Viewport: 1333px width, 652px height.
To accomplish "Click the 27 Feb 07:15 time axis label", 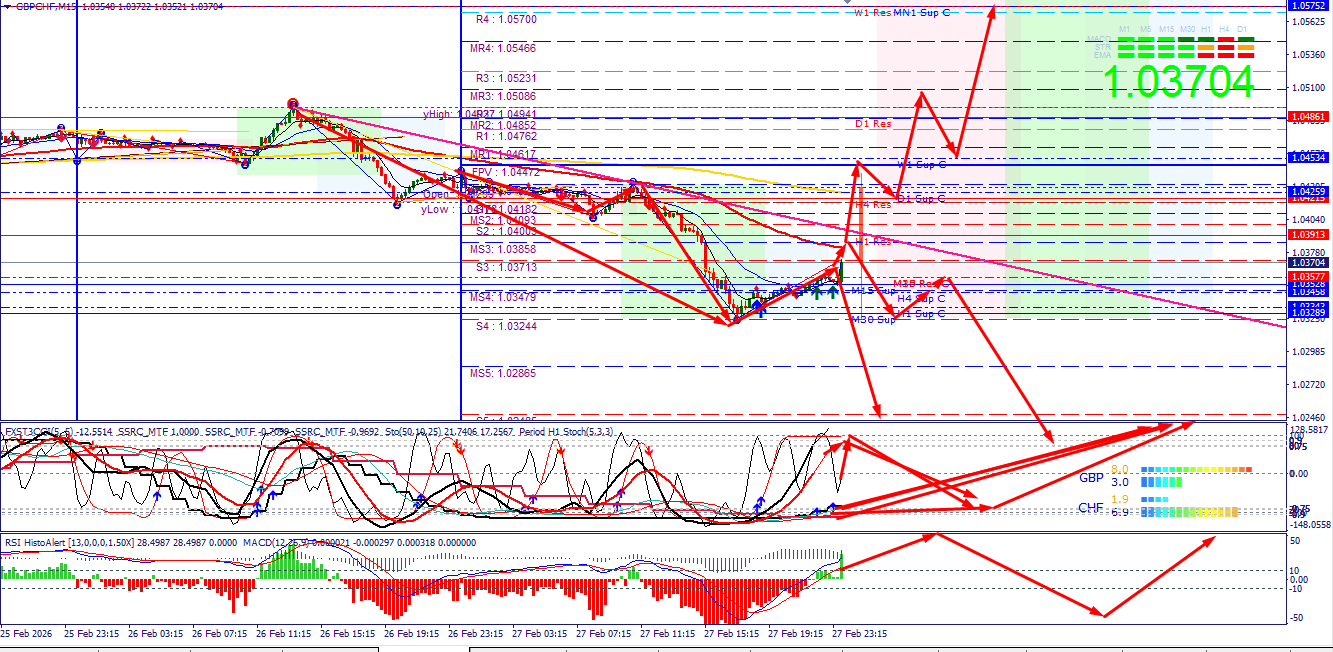I will [x=606, y=633].
